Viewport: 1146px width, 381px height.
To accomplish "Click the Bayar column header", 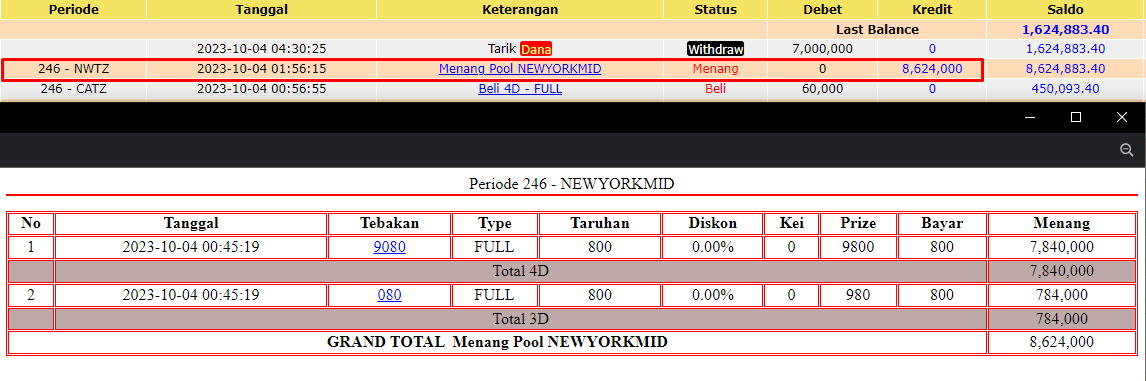I will coord(942,223).
